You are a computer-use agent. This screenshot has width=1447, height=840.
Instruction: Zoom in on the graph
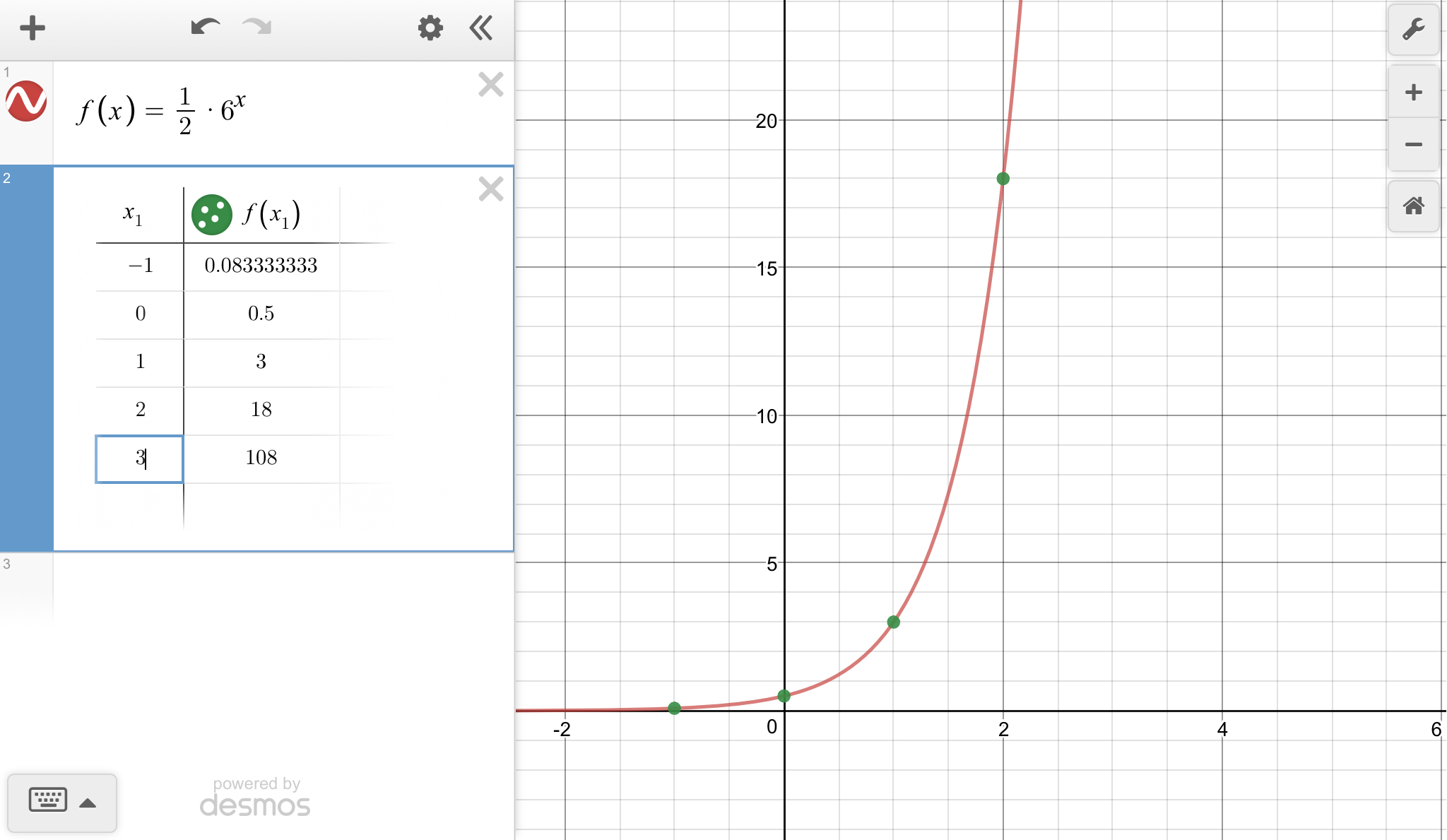point(1413,92)
